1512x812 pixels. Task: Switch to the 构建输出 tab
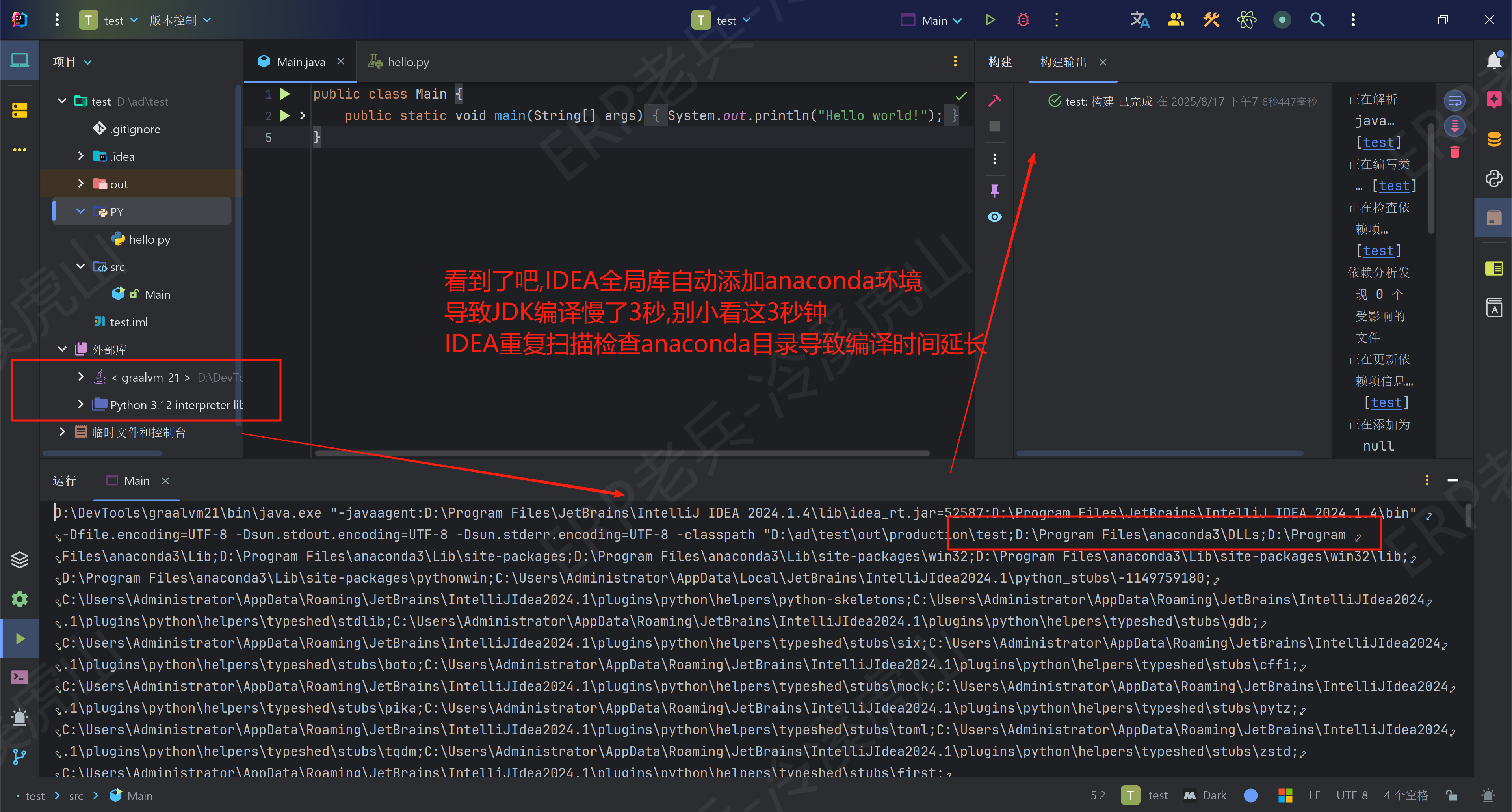tap(1063, 61)
